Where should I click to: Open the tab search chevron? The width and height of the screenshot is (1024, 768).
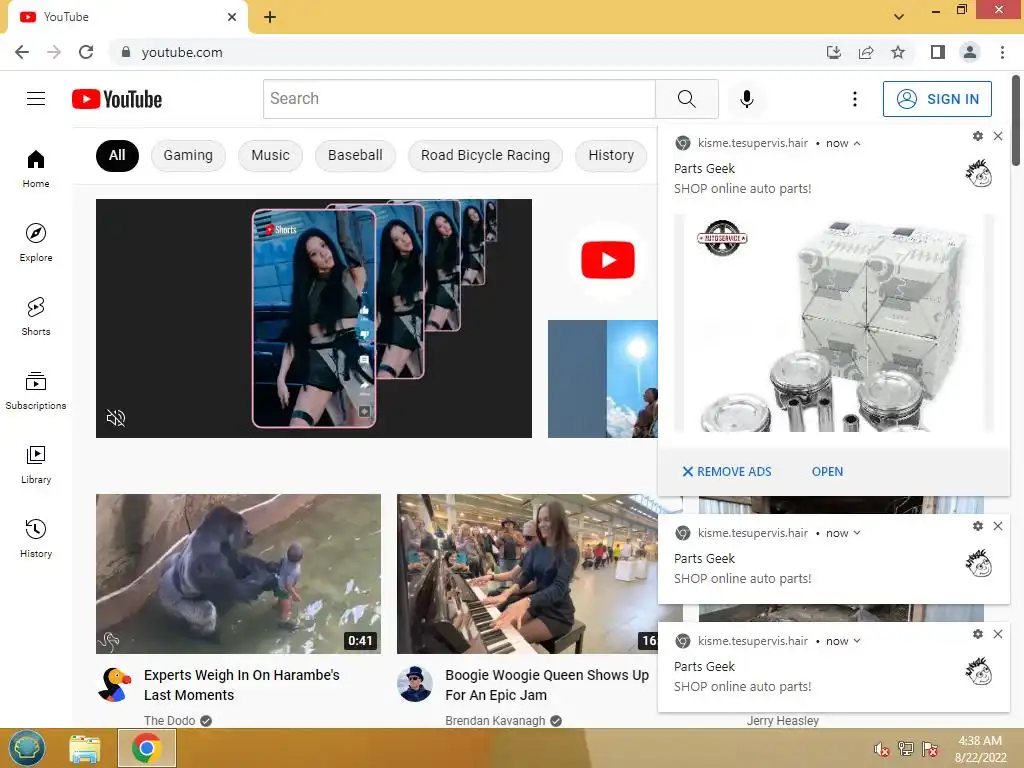tap(899, 16)
